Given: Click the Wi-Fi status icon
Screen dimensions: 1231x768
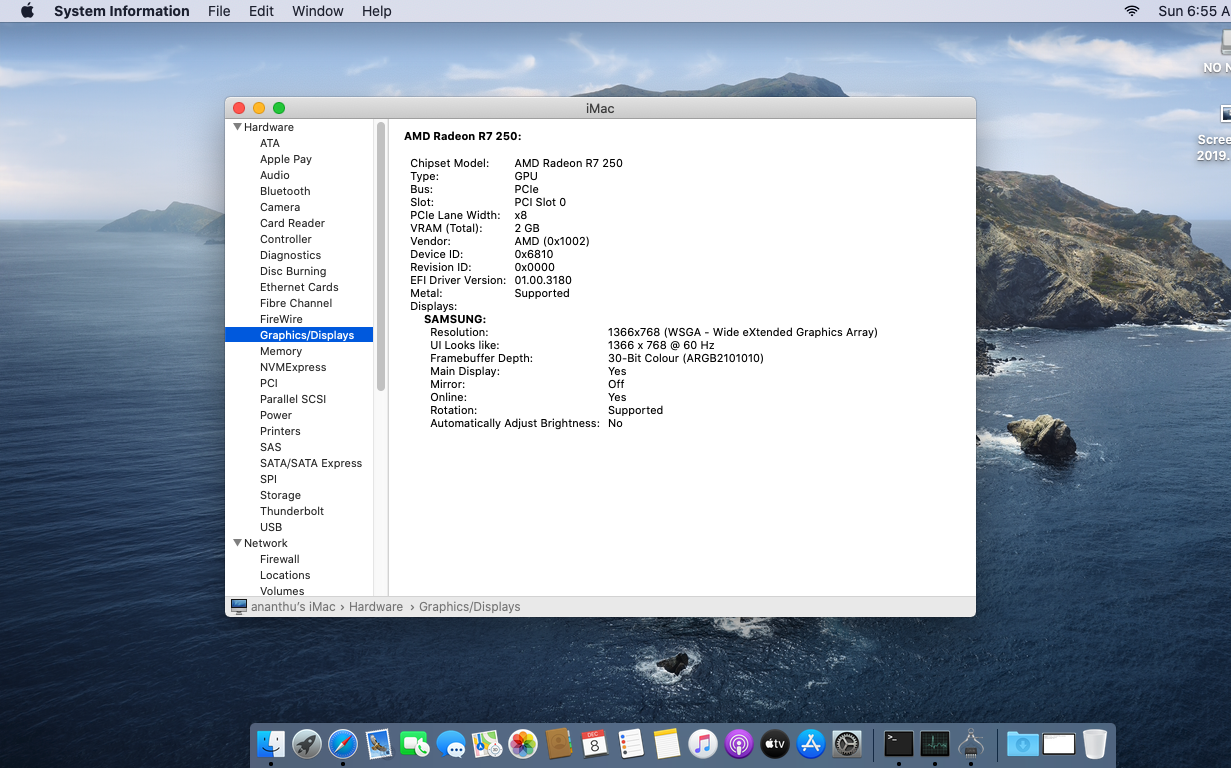Looking at the screenshot, I should [x=1132, y=11].
